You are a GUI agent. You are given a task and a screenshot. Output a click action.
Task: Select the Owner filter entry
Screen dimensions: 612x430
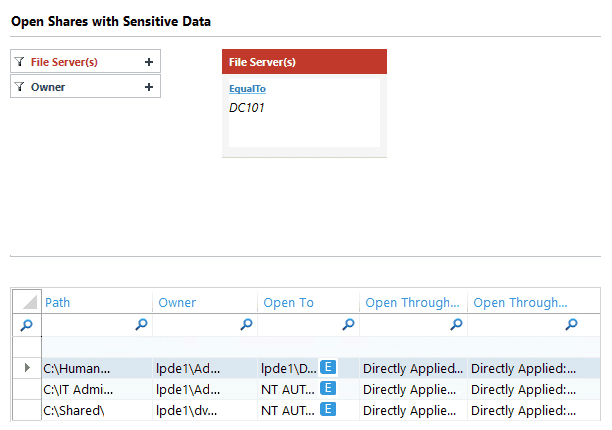coord(85,86)
